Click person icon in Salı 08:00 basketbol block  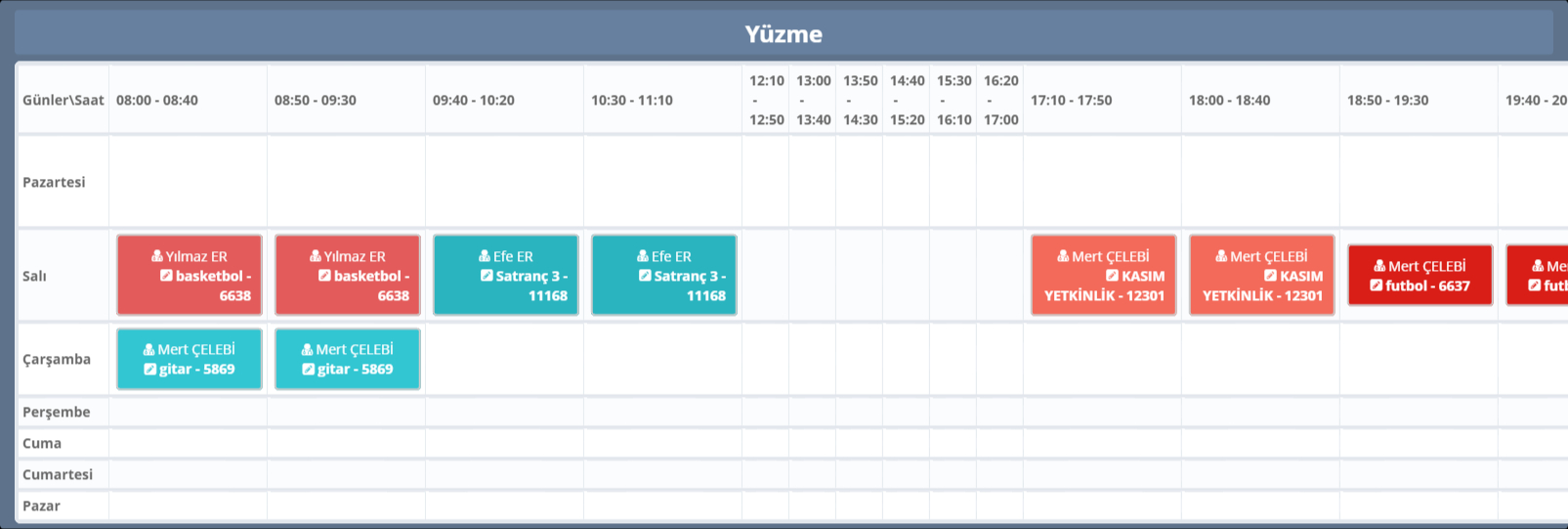tap(156, 256)
